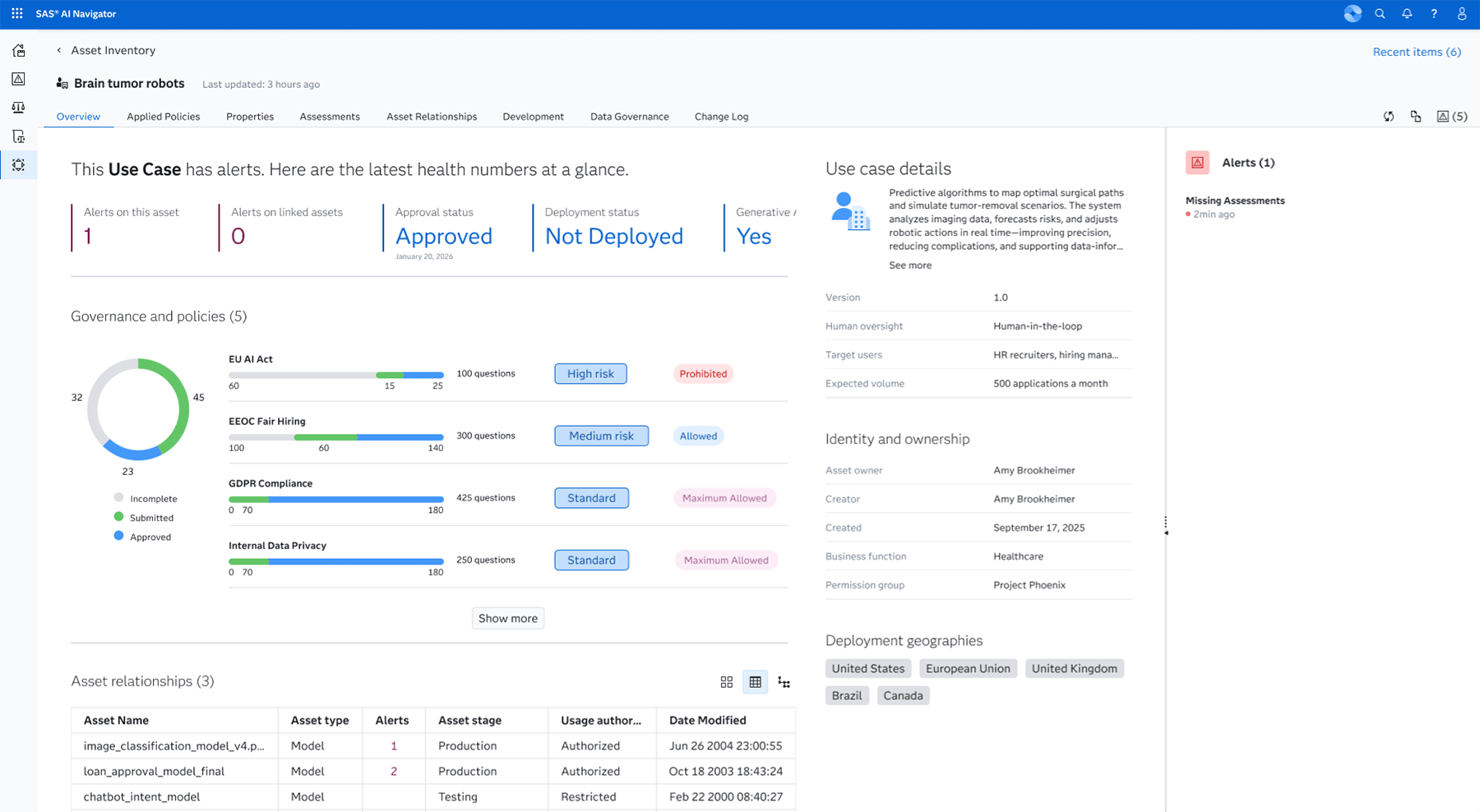Screen dimensions: 1480x812
Task: Switch to the Assessments tab
Action: [329, 116]
